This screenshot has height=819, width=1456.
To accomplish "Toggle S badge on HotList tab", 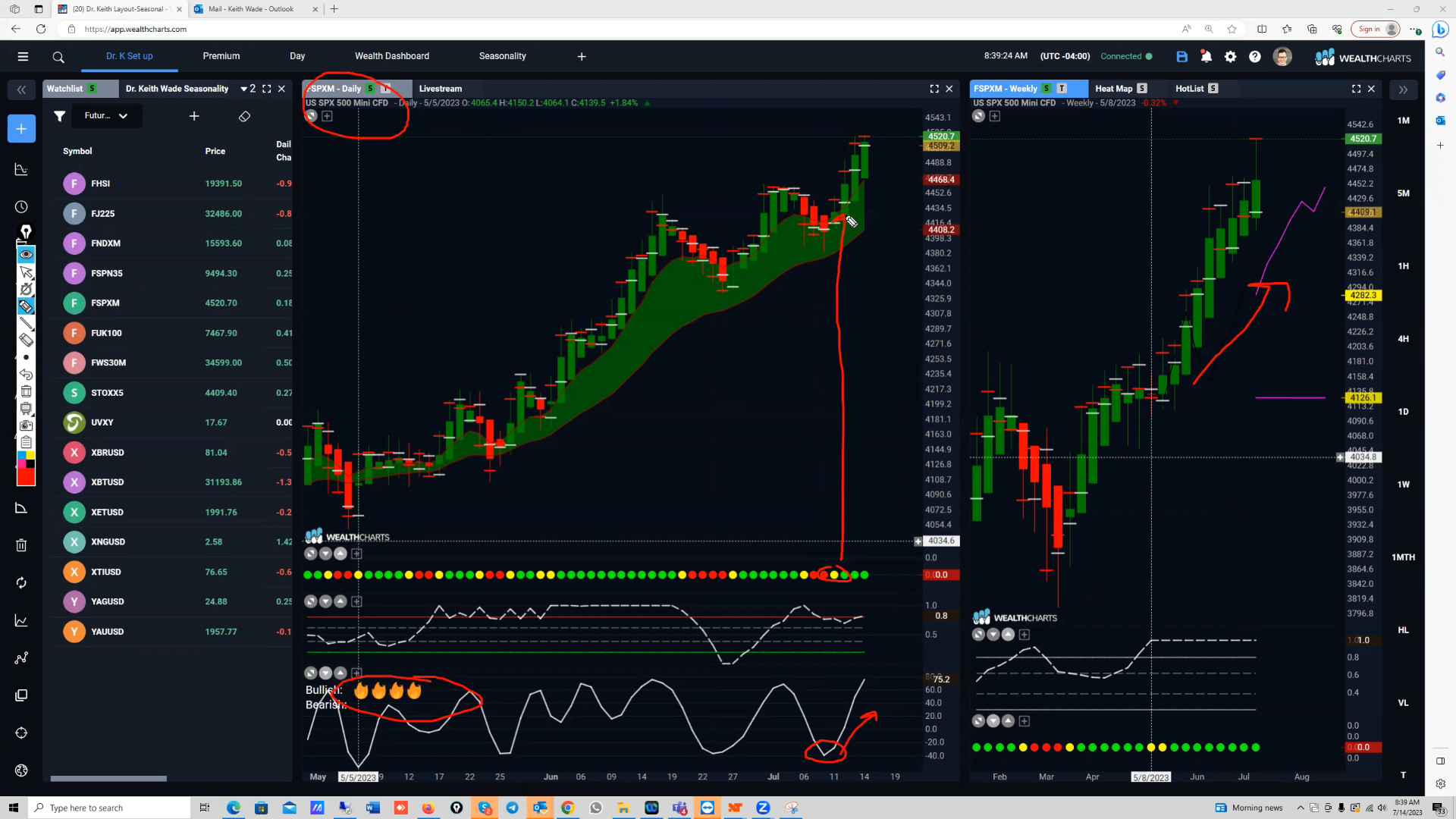I will click(1213, 89).
